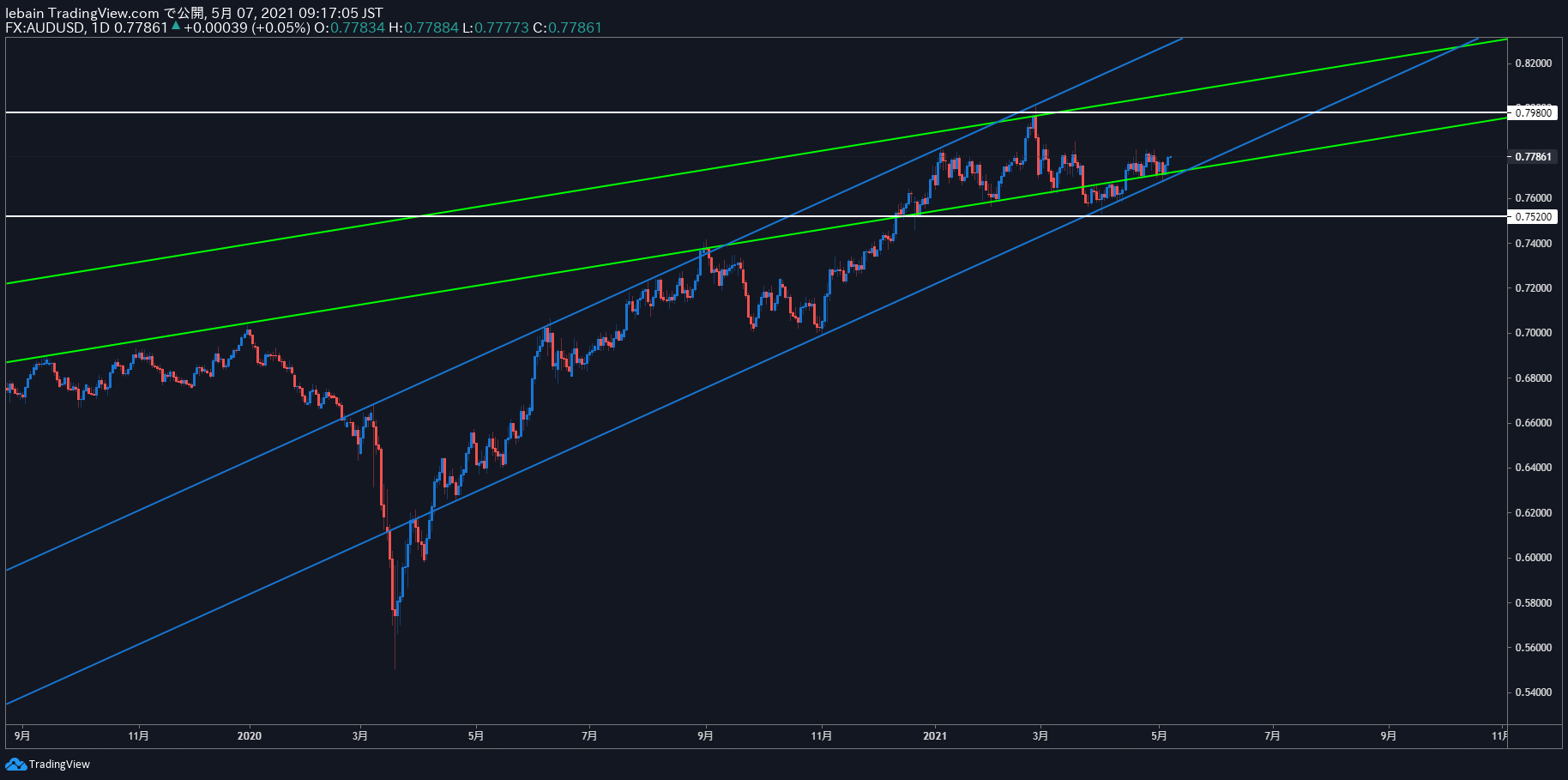Click the 0.74000 price axis label

pyautogui.click(x=1534, y=244)
